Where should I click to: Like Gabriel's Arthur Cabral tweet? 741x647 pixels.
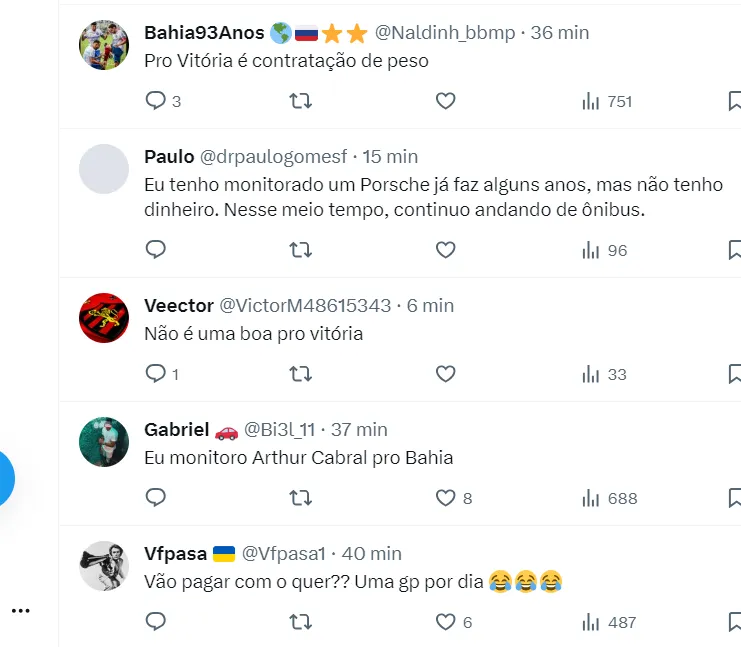(x=445, y=498)
